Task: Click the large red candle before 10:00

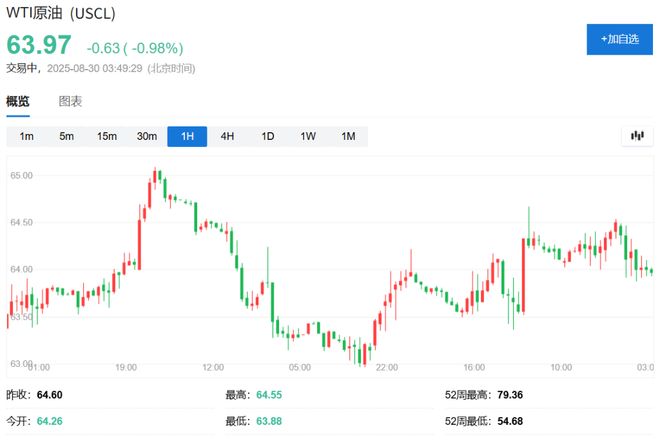Action: coord(523,273)
